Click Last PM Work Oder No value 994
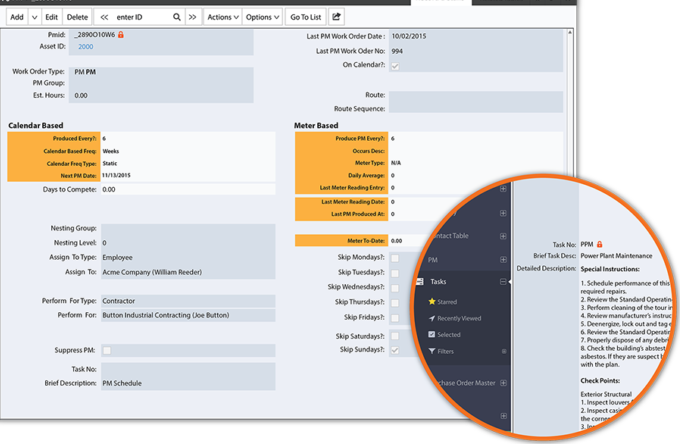Image resolution: width=680 pixels, height=444 pixels. coord(397,51)
